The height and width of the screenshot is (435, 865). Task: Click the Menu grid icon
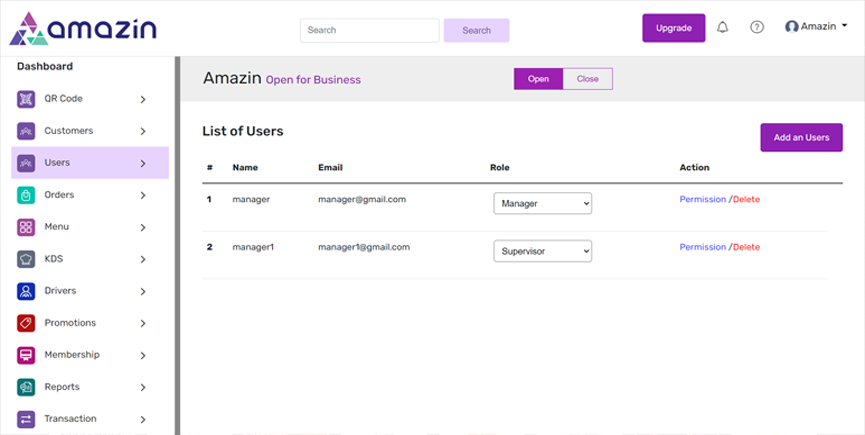pos(26,227)
